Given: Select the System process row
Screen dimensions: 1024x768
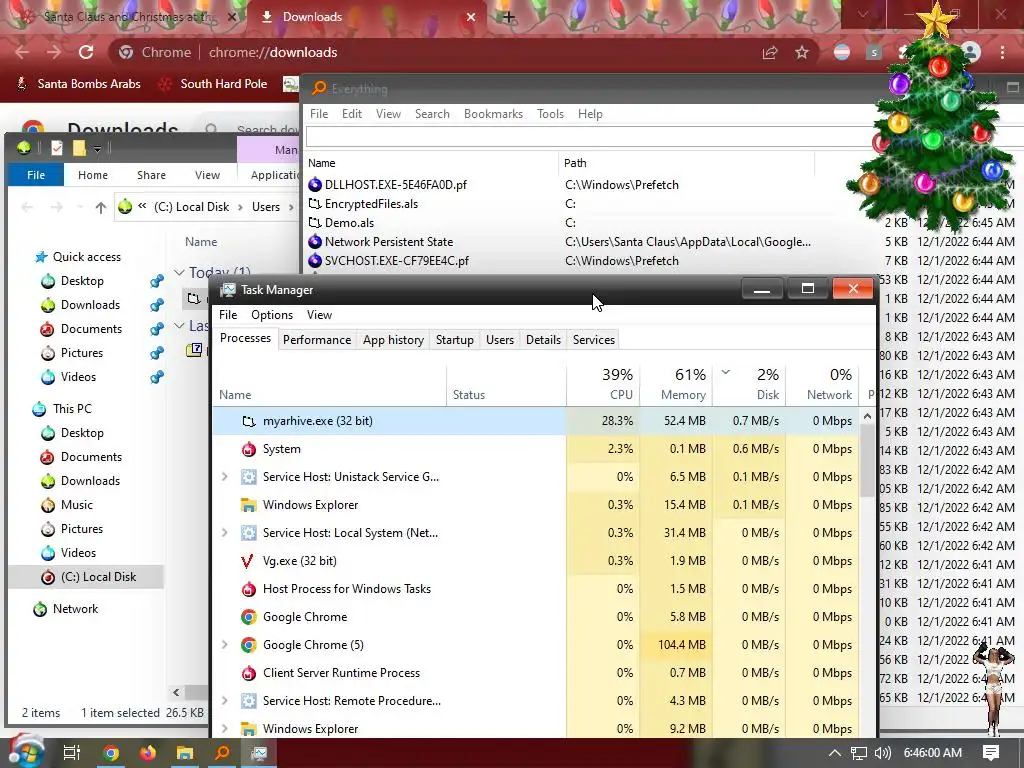Looking at the screenshot, I should pos(536,449).
